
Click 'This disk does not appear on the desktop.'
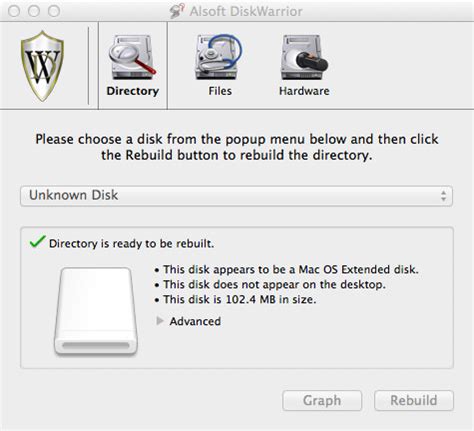click(x=274, y=284)
